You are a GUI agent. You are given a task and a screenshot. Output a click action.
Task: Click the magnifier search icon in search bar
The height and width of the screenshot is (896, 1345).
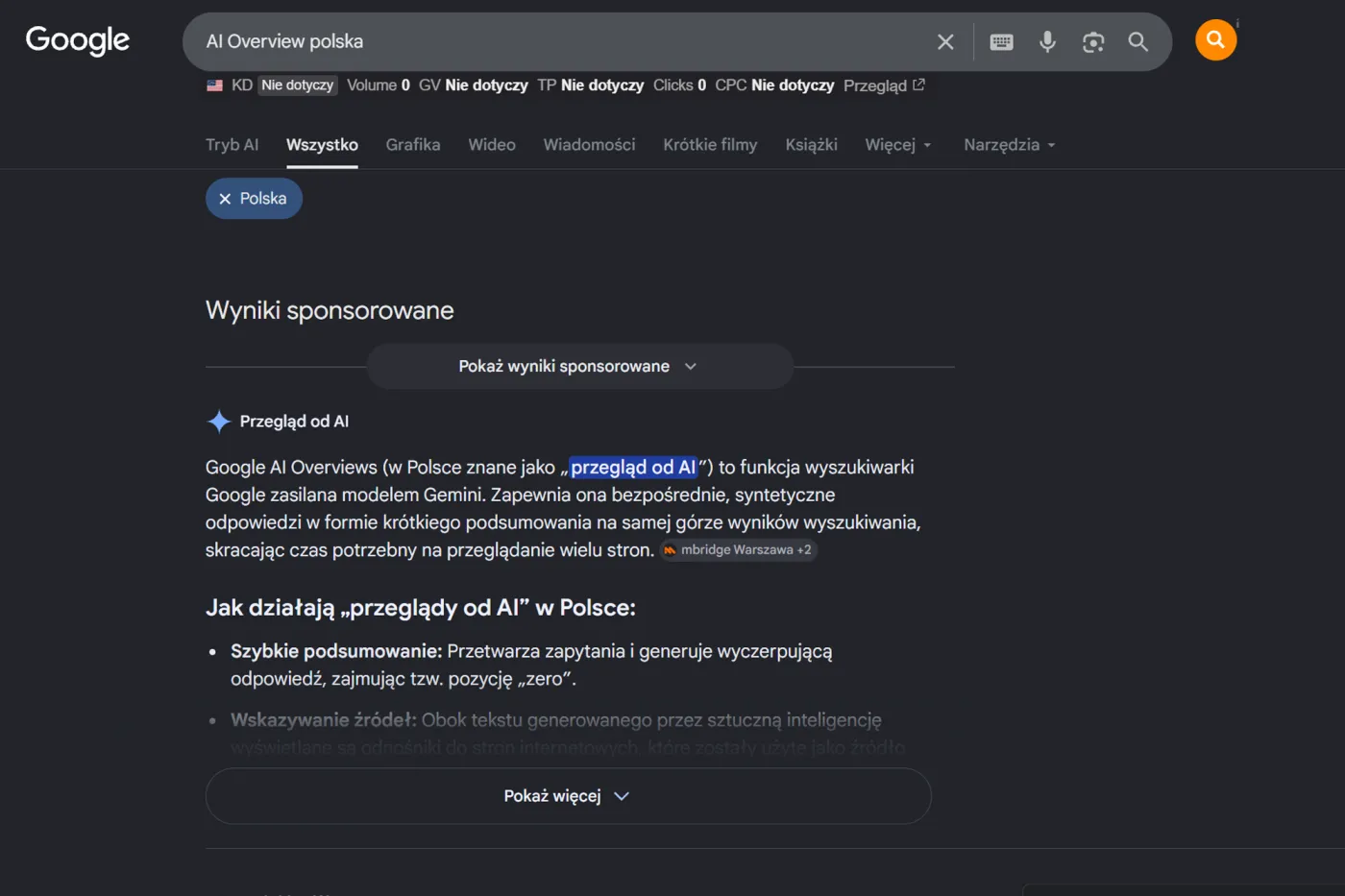(x=1138, y=41)
